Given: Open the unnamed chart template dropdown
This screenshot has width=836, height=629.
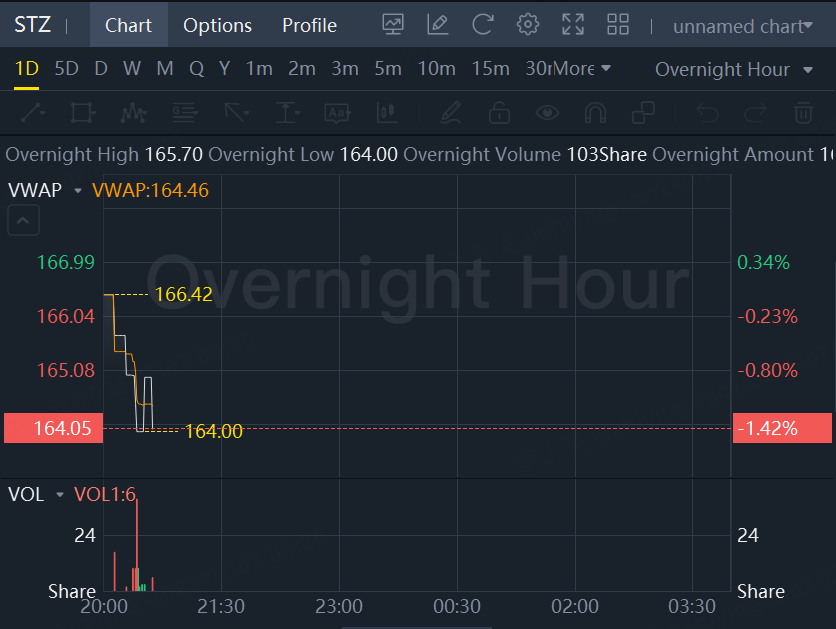Looking at the screenshot, I should (x=741, y=26).
